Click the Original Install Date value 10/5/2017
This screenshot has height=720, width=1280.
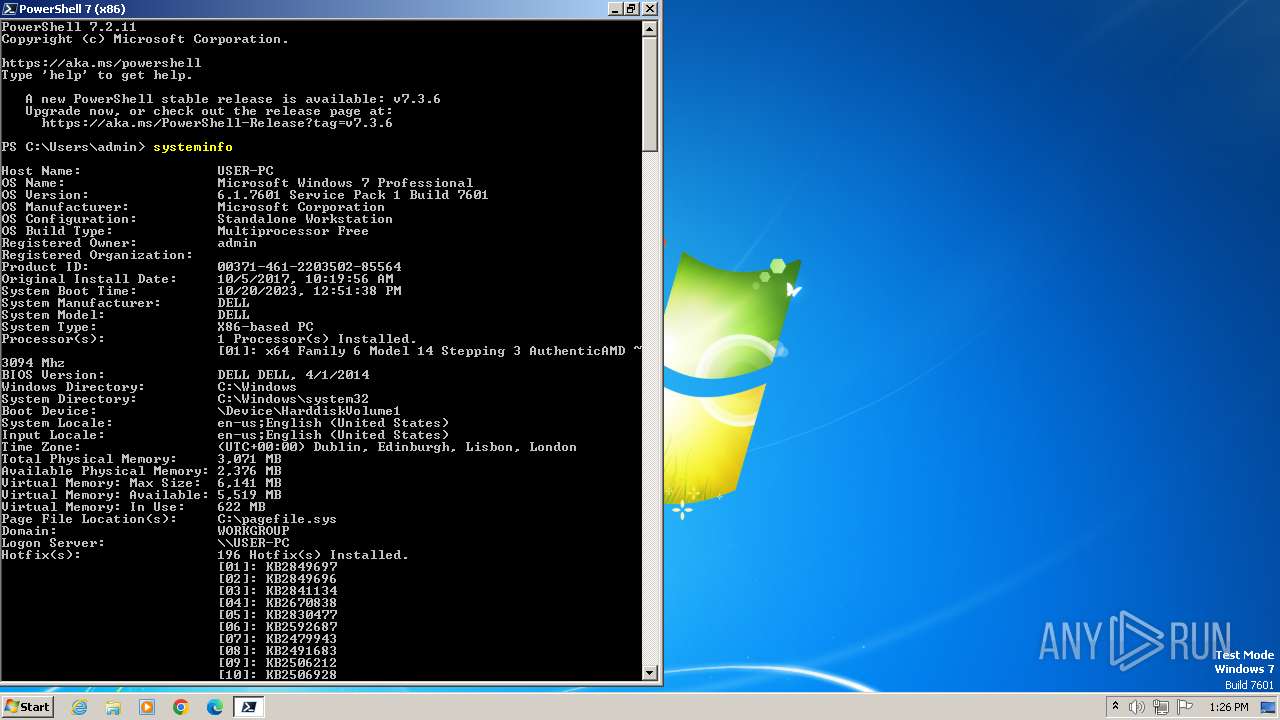[x=305, y=279]
